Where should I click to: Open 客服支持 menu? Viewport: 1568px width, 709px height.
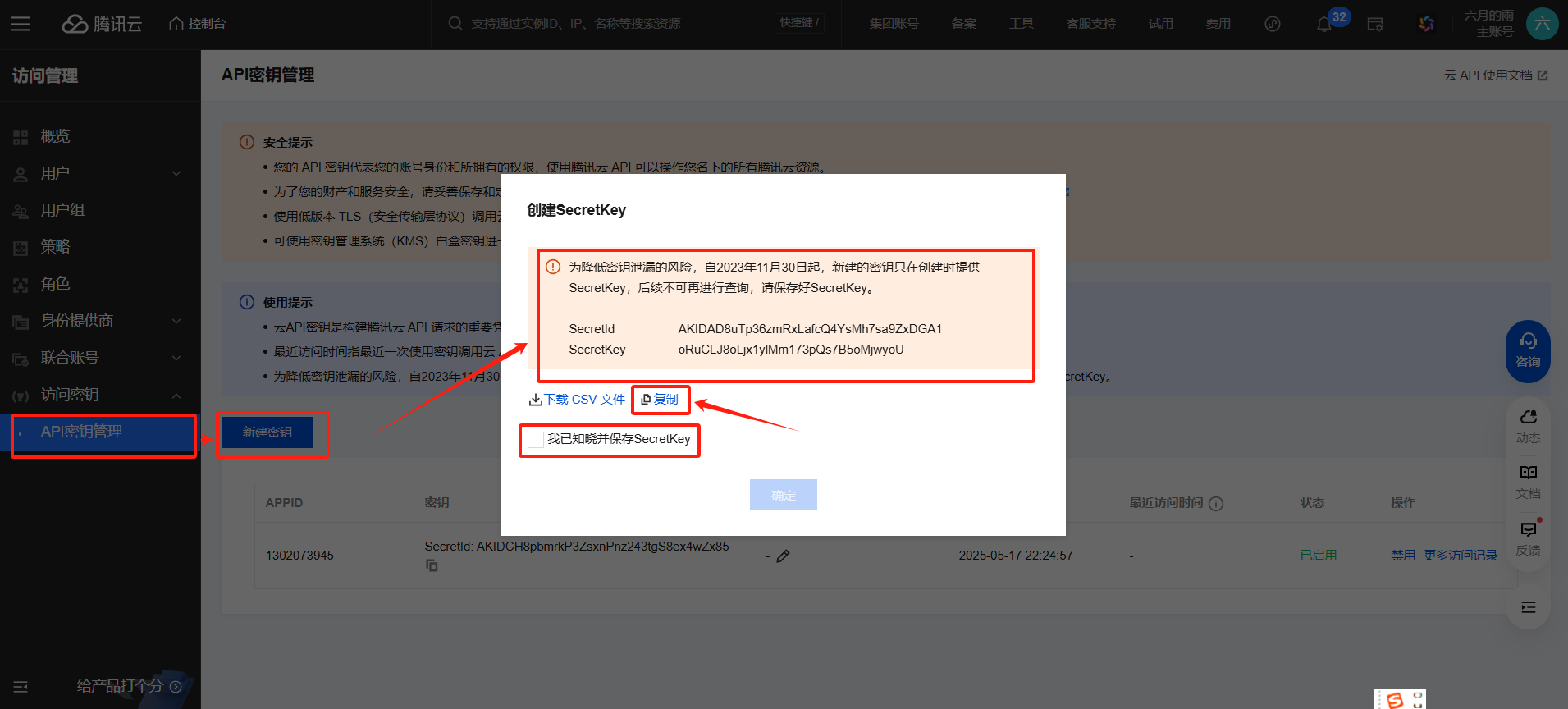click(1091, 24)
